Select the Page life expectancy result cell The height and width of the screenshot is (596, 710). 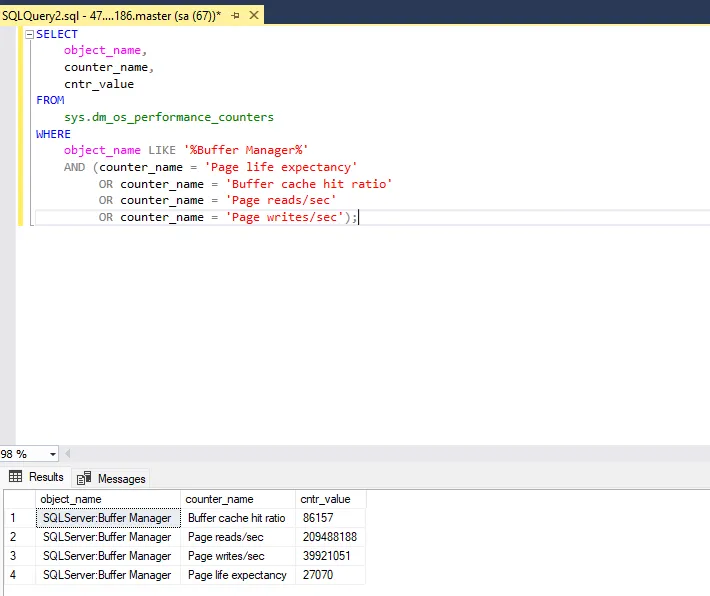(237, 575)
